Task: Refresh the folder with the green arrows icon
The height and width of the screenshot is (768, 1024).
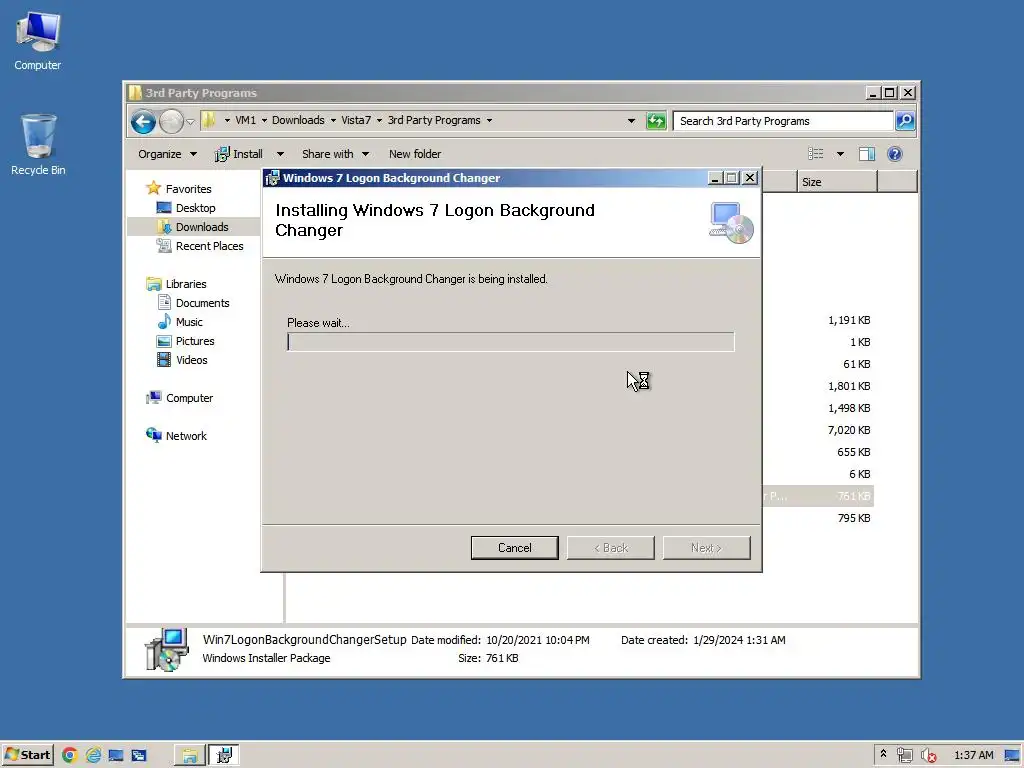Action: (x=656, y=121)
